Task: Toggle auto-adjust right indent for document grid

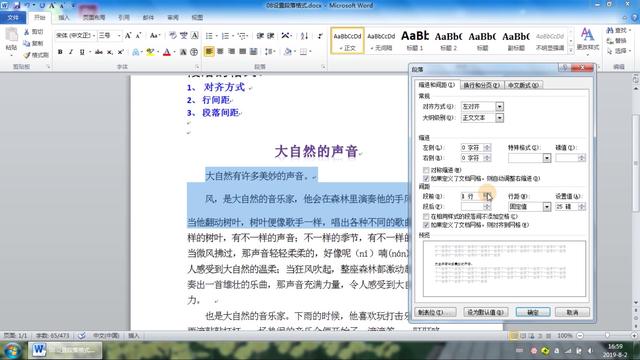Action: pos(426,178)
